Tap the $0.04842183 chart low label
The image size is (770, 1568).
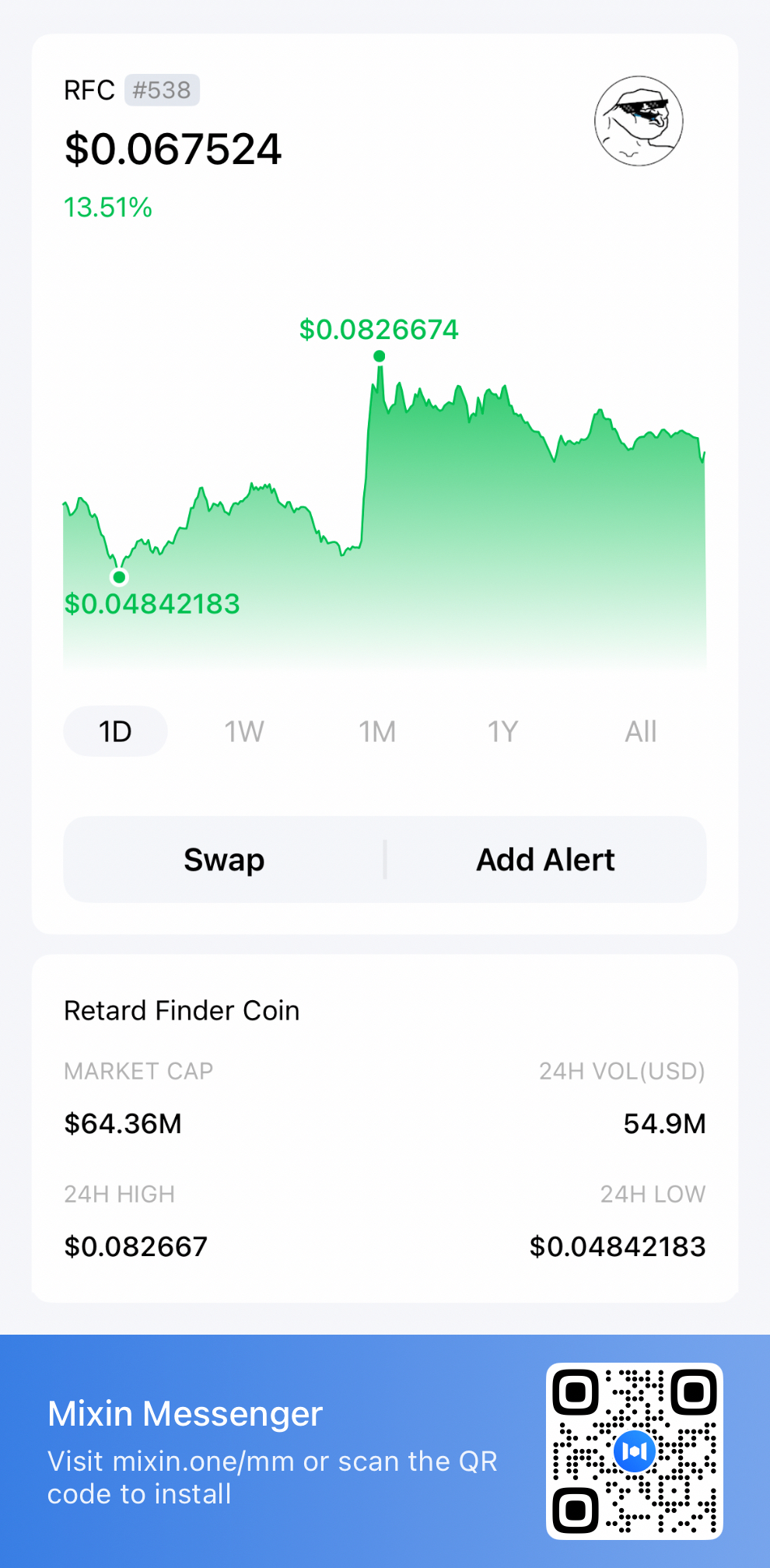[152, 604]
